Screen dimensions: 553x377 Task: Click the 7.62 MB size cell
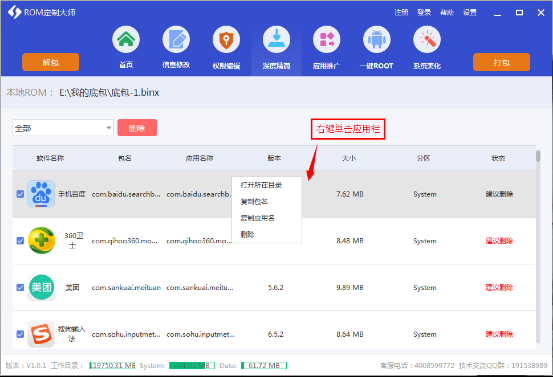point(350,194)
